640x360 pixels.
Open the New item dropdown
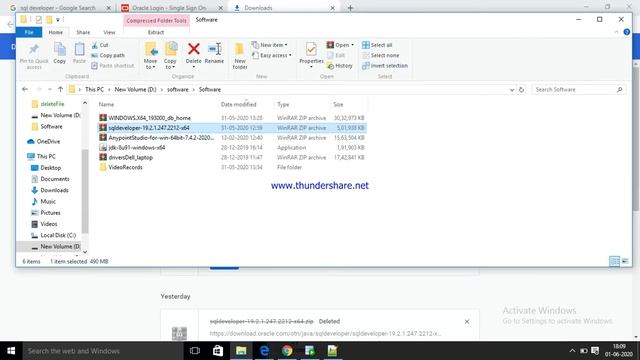point(269,45)
